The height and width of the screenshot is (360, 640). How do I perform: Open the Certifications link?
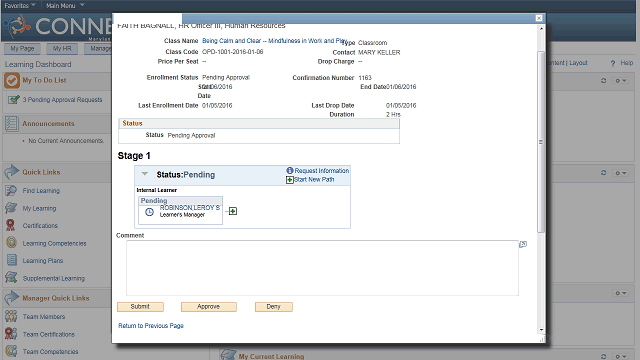pos(40,226)
